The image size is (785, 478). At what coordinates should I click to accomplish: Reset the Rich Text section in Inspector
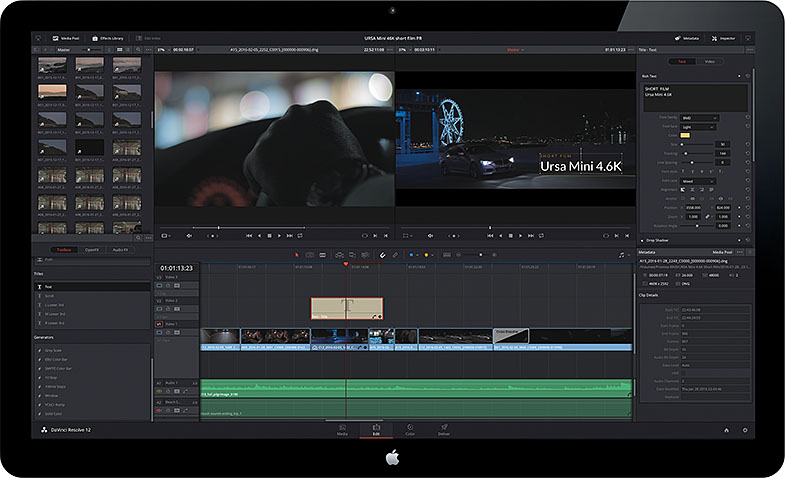pos(748,76)
